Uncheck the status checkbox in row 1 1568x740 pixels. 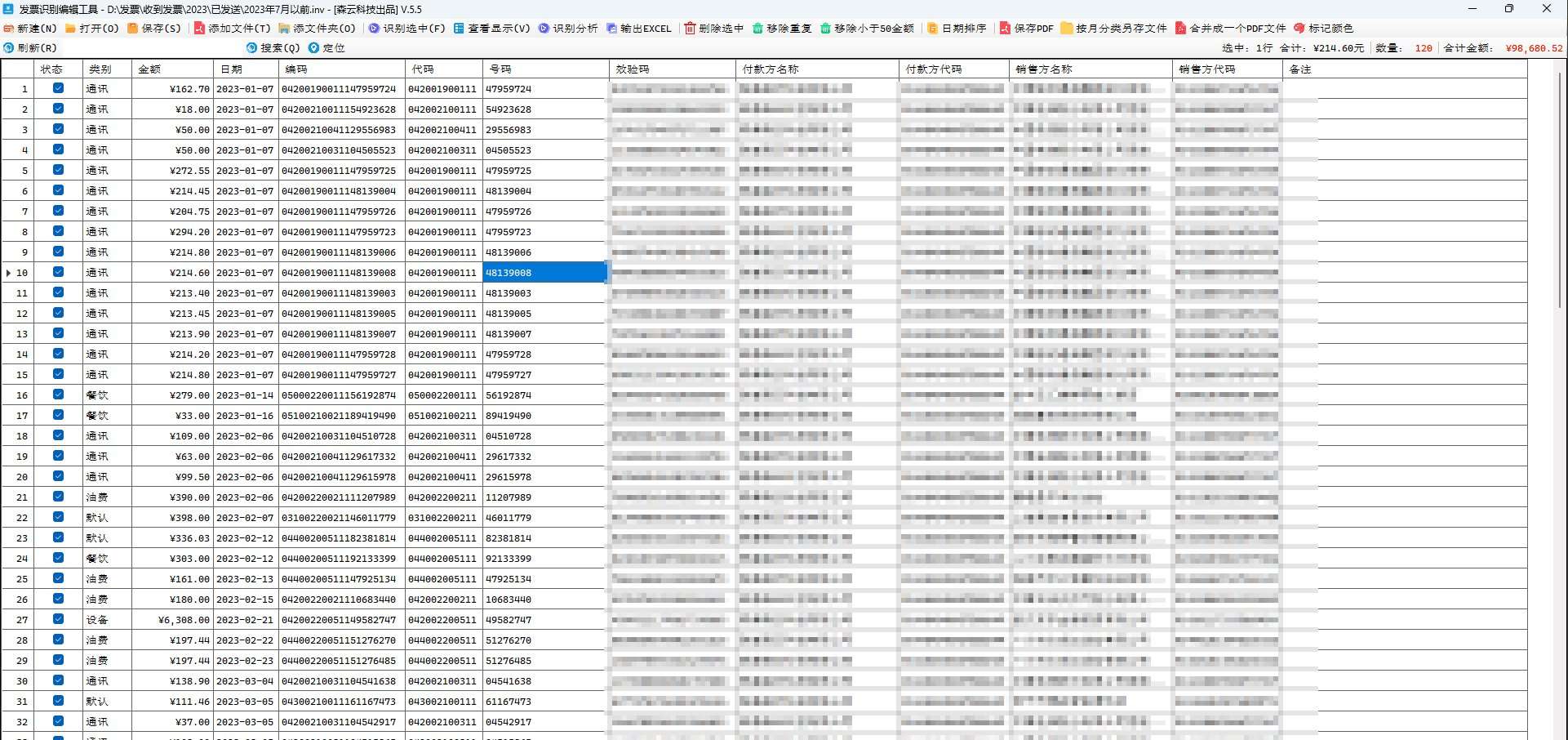click(x=58, y=88)
